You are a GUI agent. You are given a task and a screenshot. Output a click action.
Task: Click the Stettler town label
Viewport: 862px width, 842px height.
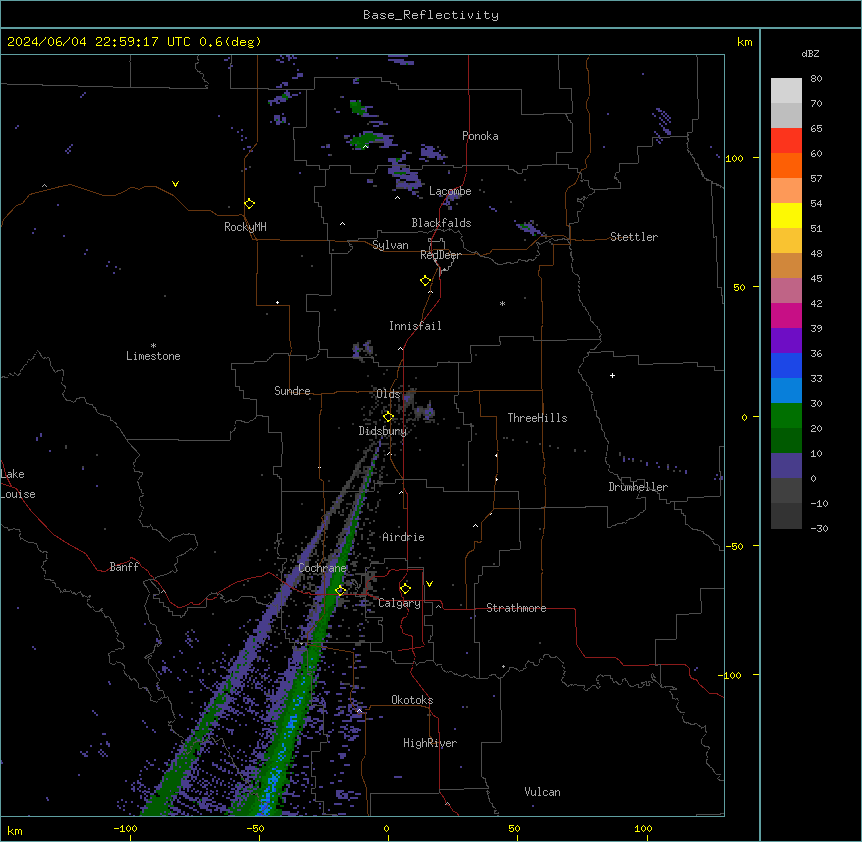pyautogui.click(x=634, y=237)
